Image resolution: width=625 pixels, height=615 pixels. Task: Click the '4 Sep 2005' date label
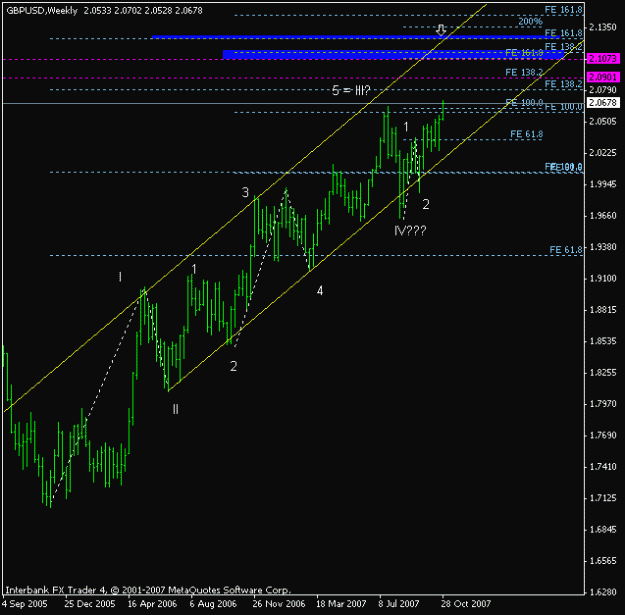tap(25, 604)
